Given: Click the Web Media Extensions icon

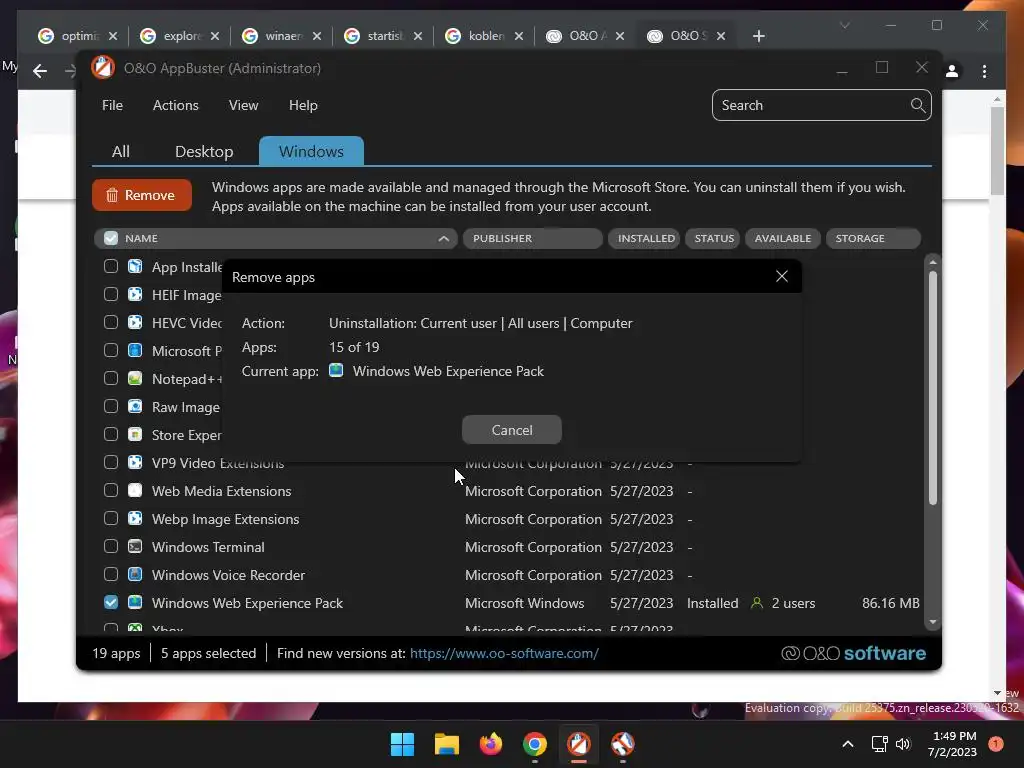Looking at the screenshot, I should pos(135,490).
